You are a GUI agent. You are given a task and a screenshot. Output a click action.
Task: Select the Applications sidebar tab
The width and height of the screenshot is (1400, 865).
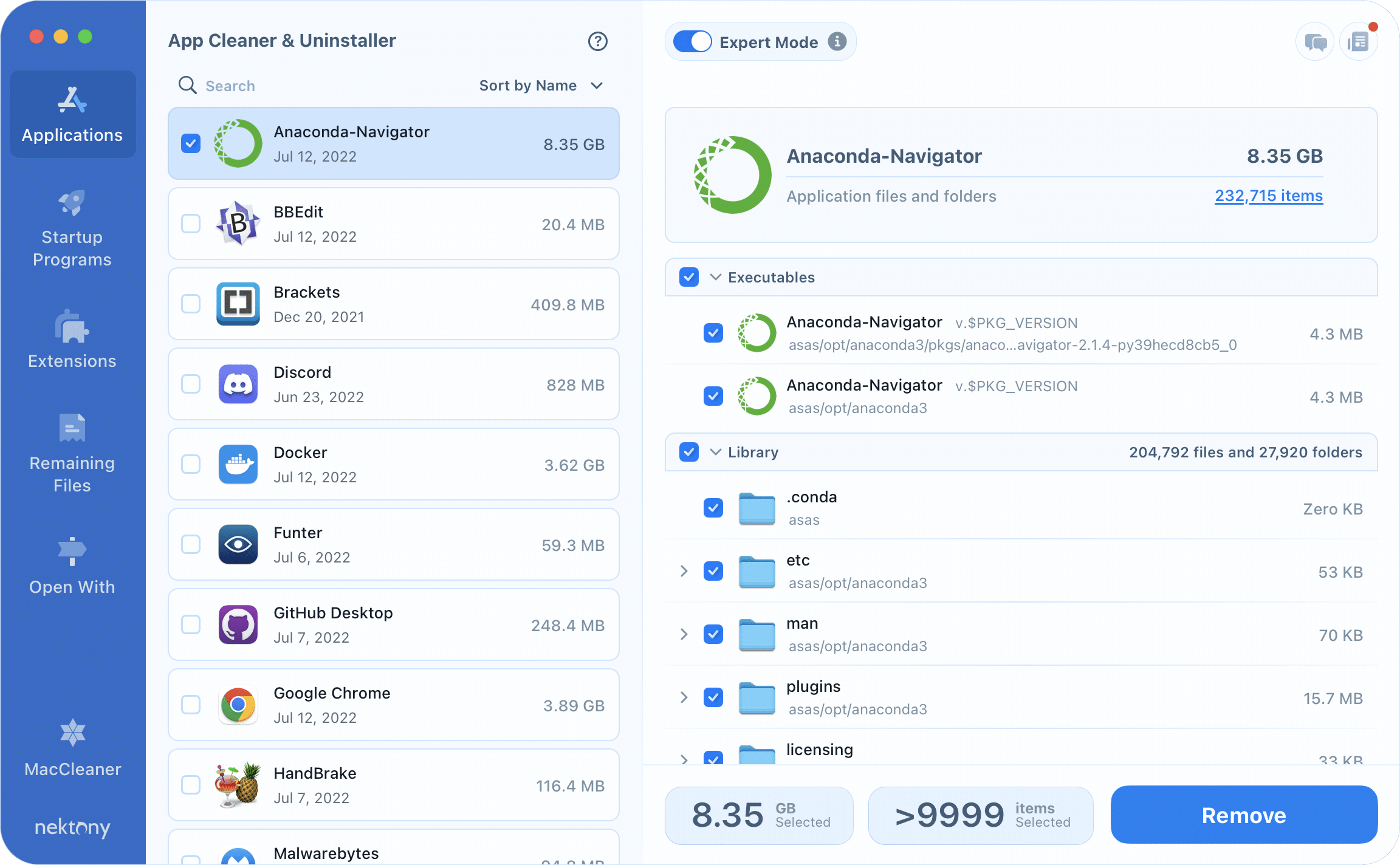tap(72, 114)
